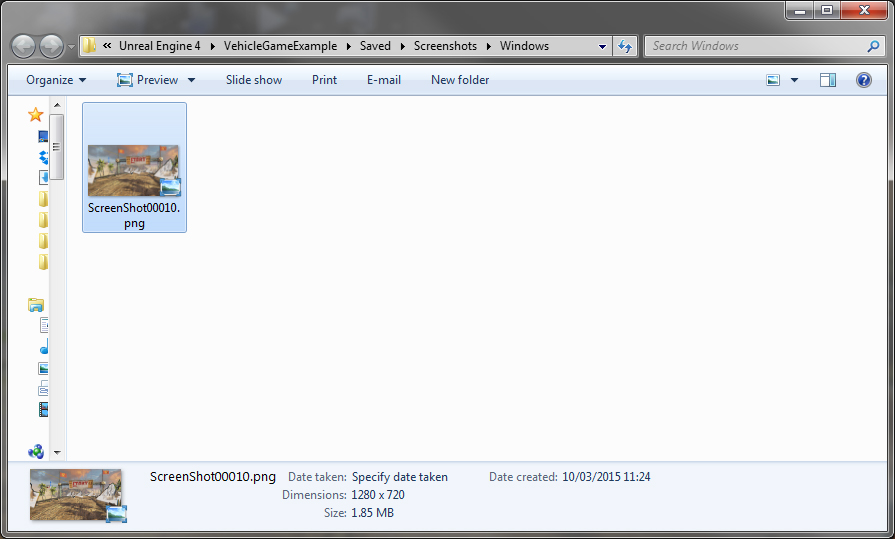
Task: Choose Print in the command bar
Action: click(x=324, y=80)
